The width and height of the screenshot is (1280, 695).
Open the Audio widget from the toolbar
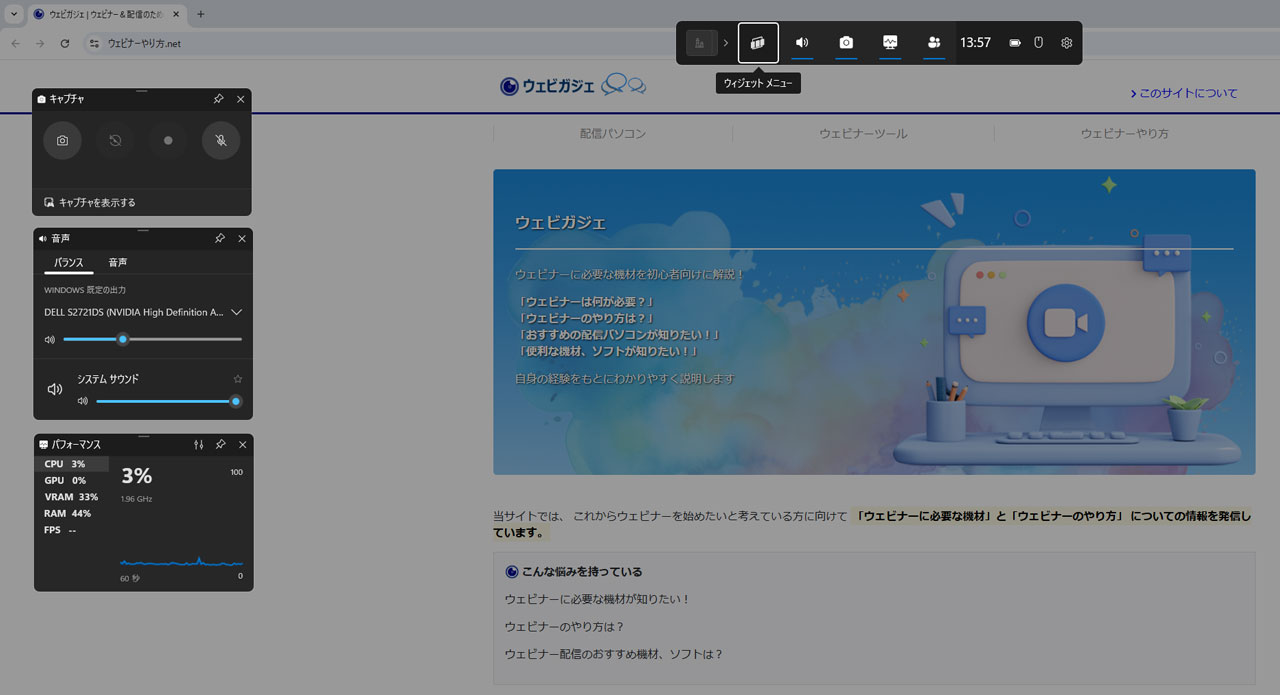click(801, 42)
